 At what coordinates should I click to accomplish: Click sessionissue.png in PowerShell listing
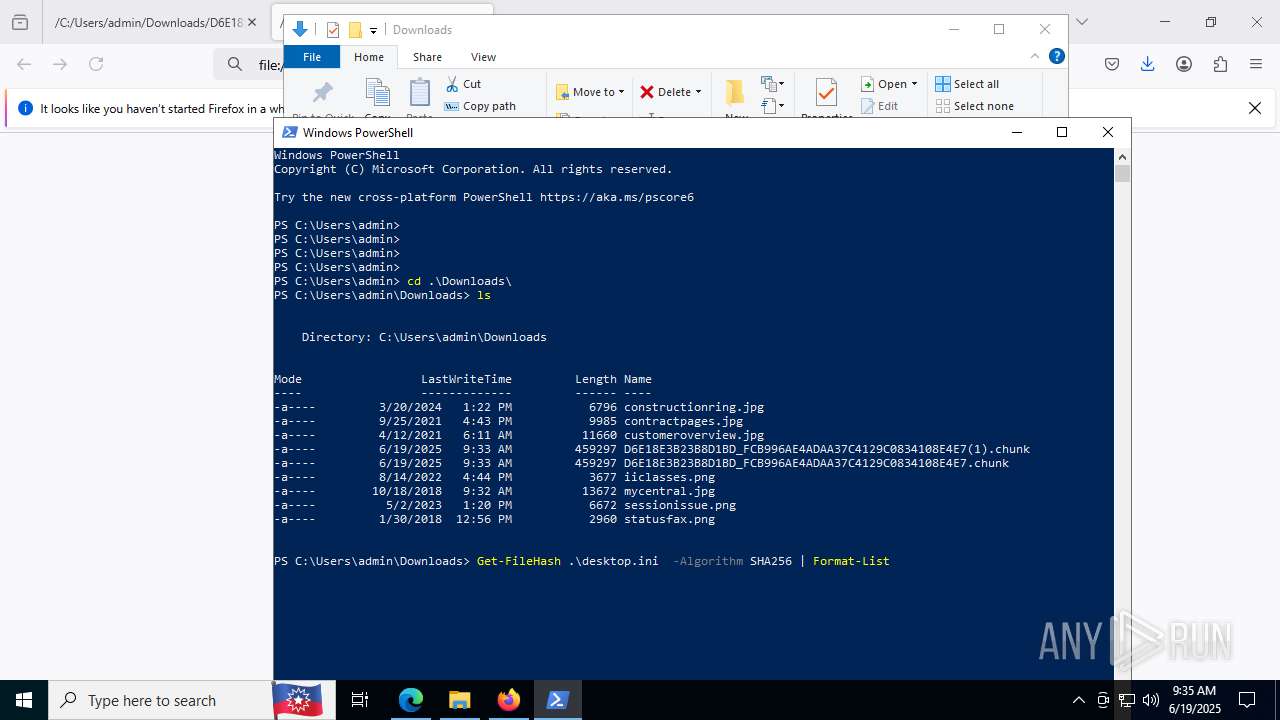click(680, 505)
